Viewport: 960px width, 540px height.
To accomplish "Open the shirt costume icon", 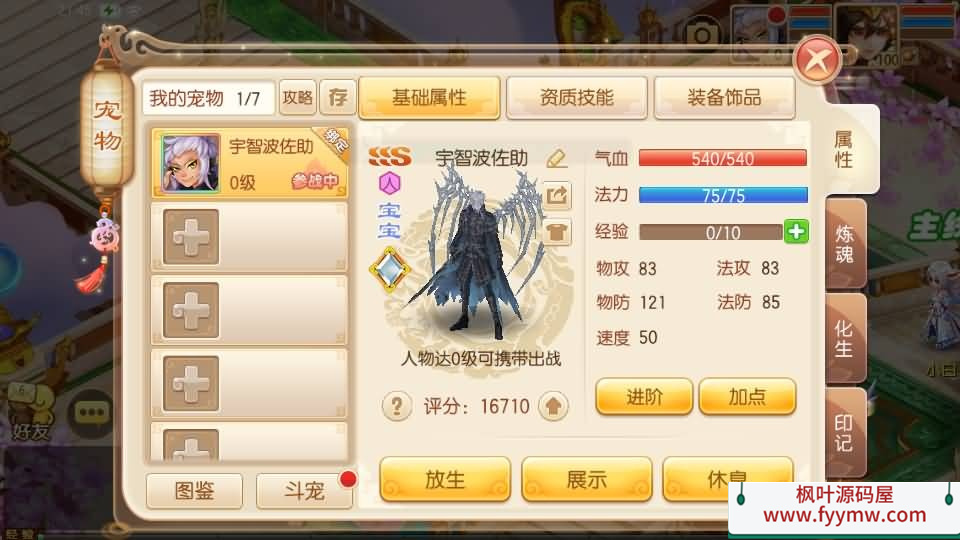I will (557, 233).
